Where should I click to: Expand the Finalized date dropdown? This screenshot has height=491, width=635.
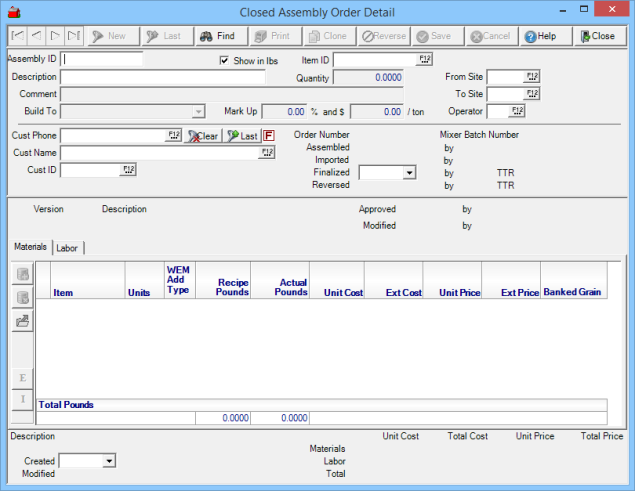point(409,173)
